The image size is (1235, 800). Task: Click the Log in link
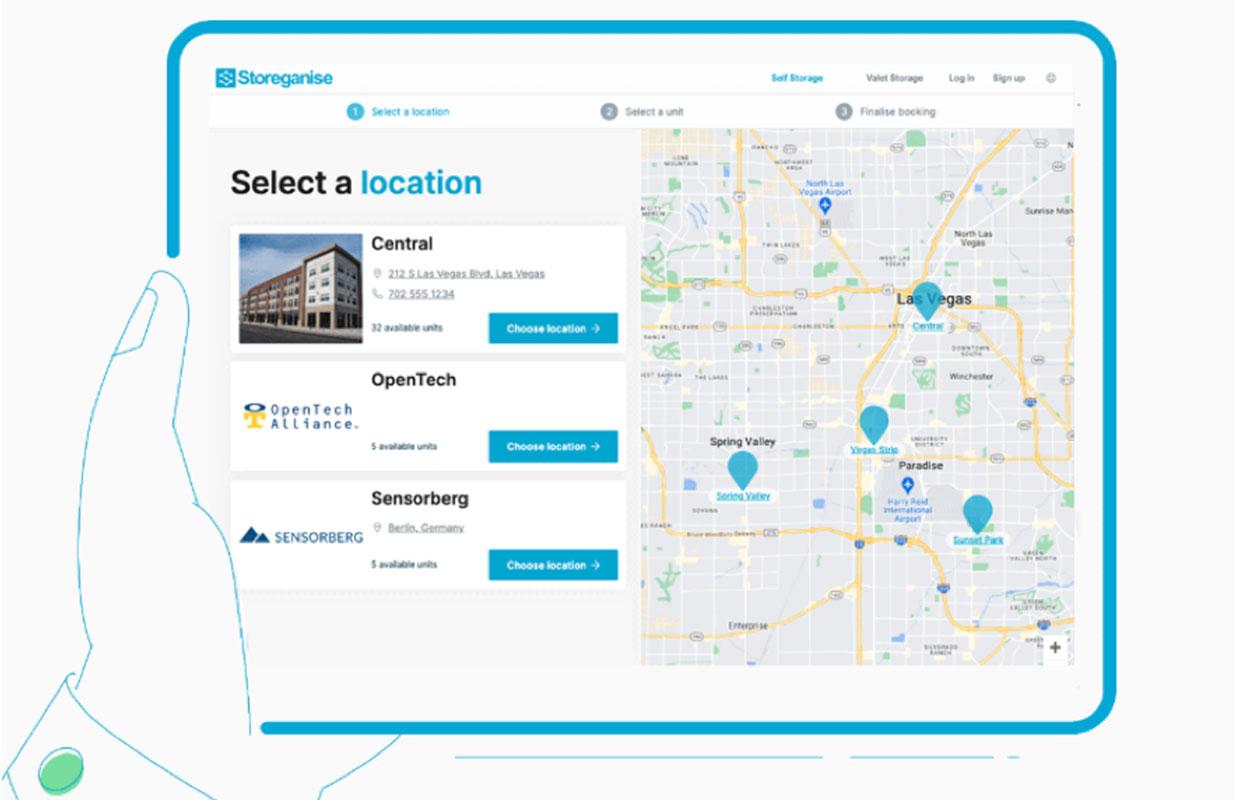tap(961, 78)
